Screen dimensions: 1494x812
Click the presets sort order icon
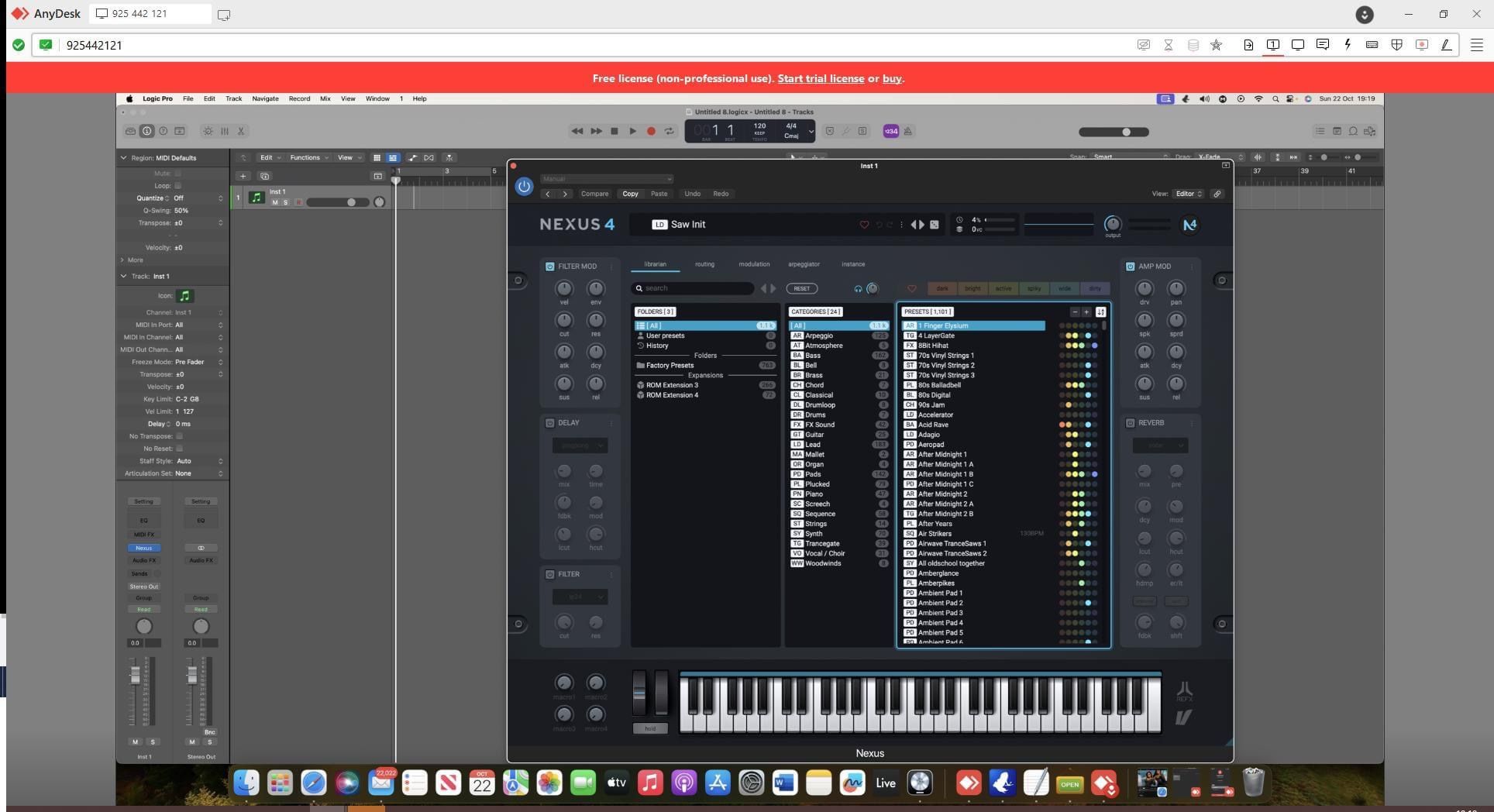pyautogui.click(x=1100, y=311)
